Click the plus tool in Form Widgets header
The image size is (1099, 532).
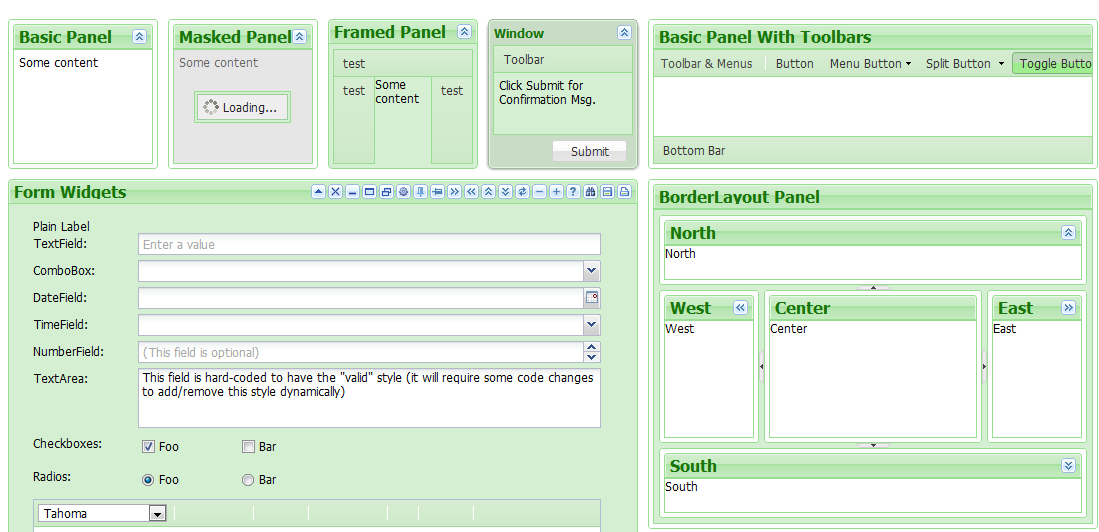click(x=557, y=191)
